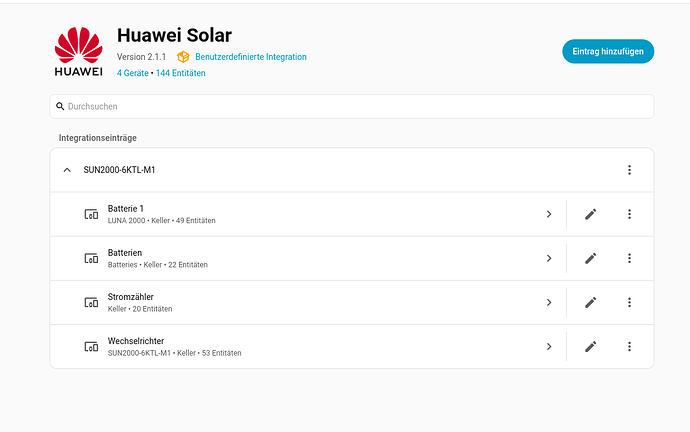Open three-dot menu for Stromzähler
The height and width of the screenshot is (432, 690).
pos(629,302)
